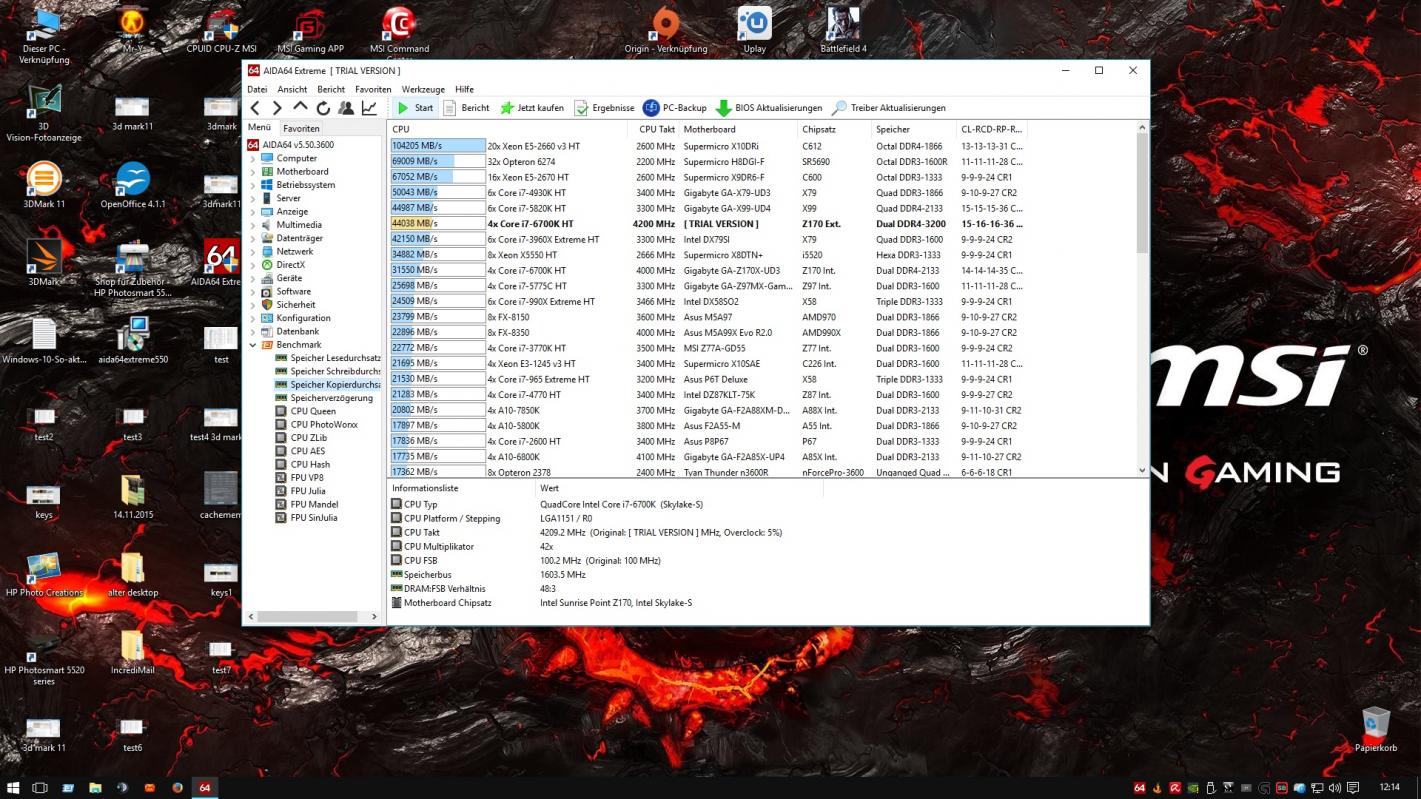The width and height of the screenshot is (1421, 799).
Task: Expand the Anzeige tree node
Action: (253, 212)
